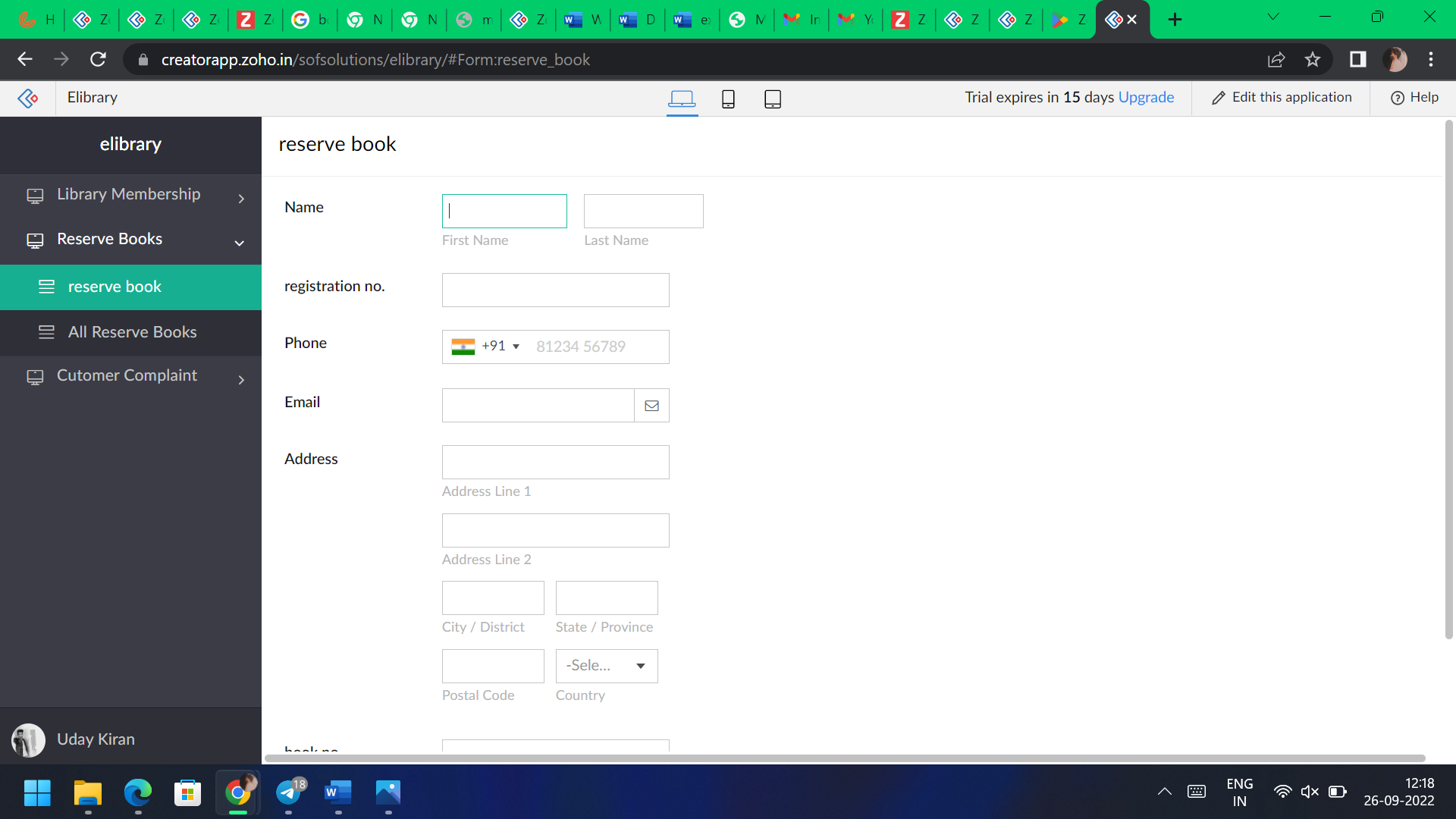Screen dimensions: 1456x819
Task: Click inside the First Name field
Action: [504, 211]
